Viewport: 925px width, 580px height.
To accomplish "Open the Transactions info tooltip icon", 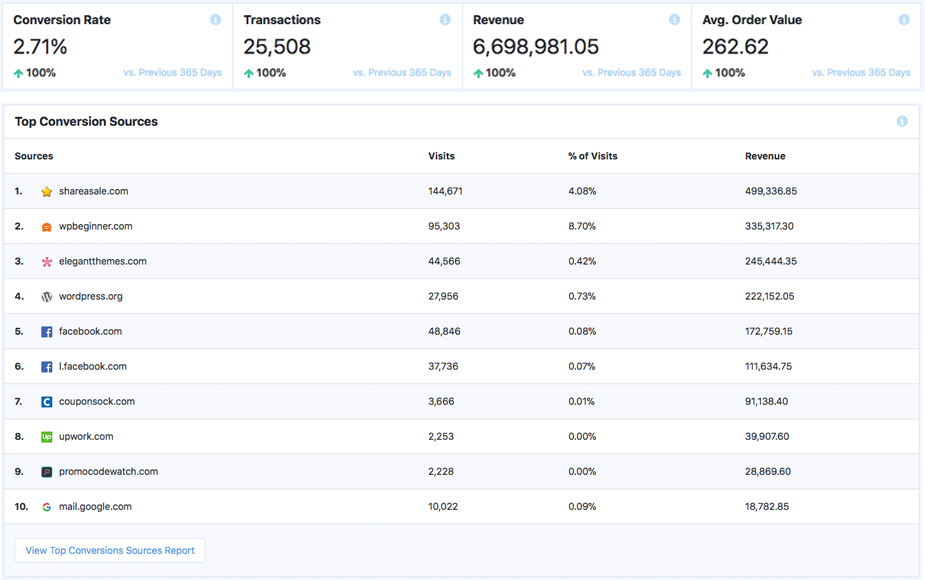I will click(446, 18).
